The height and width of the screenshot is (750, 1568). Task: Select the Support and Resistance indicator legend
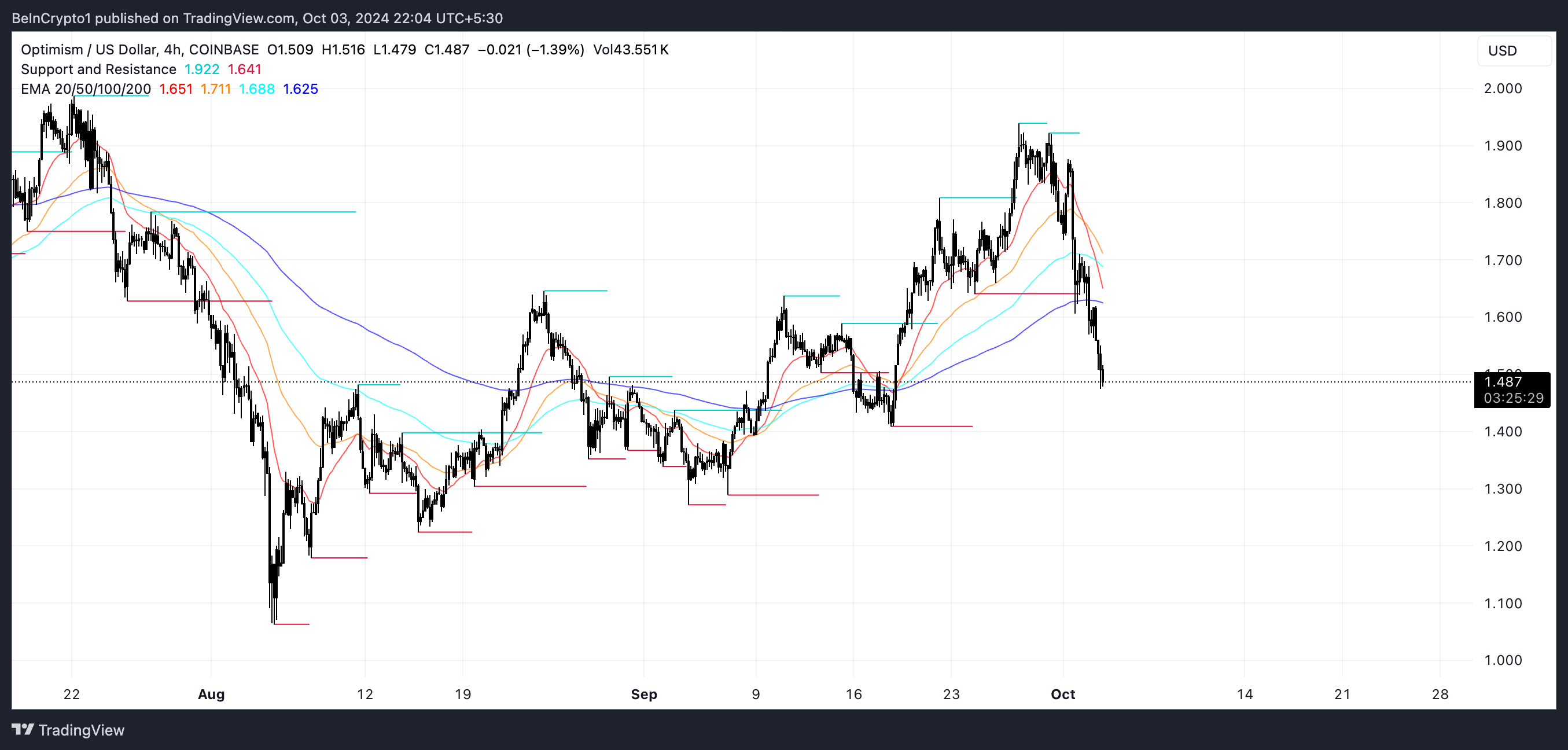(x=98, y=69)
